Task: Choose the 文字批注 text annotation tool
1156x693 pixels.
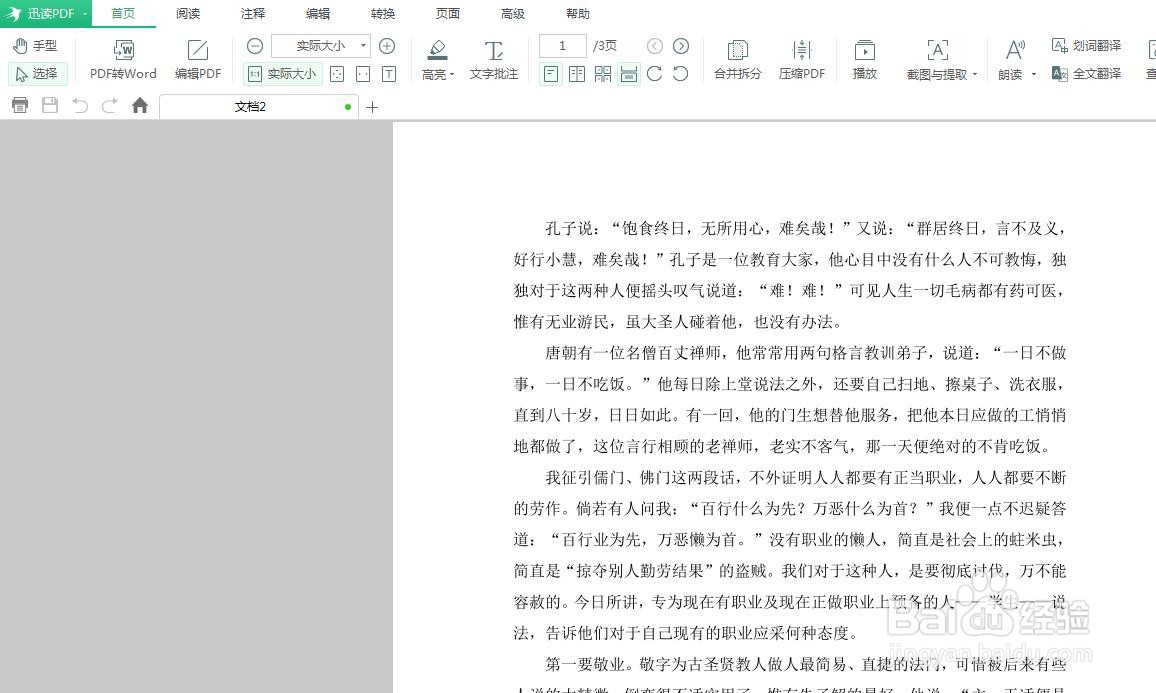Action: point(493,60)
